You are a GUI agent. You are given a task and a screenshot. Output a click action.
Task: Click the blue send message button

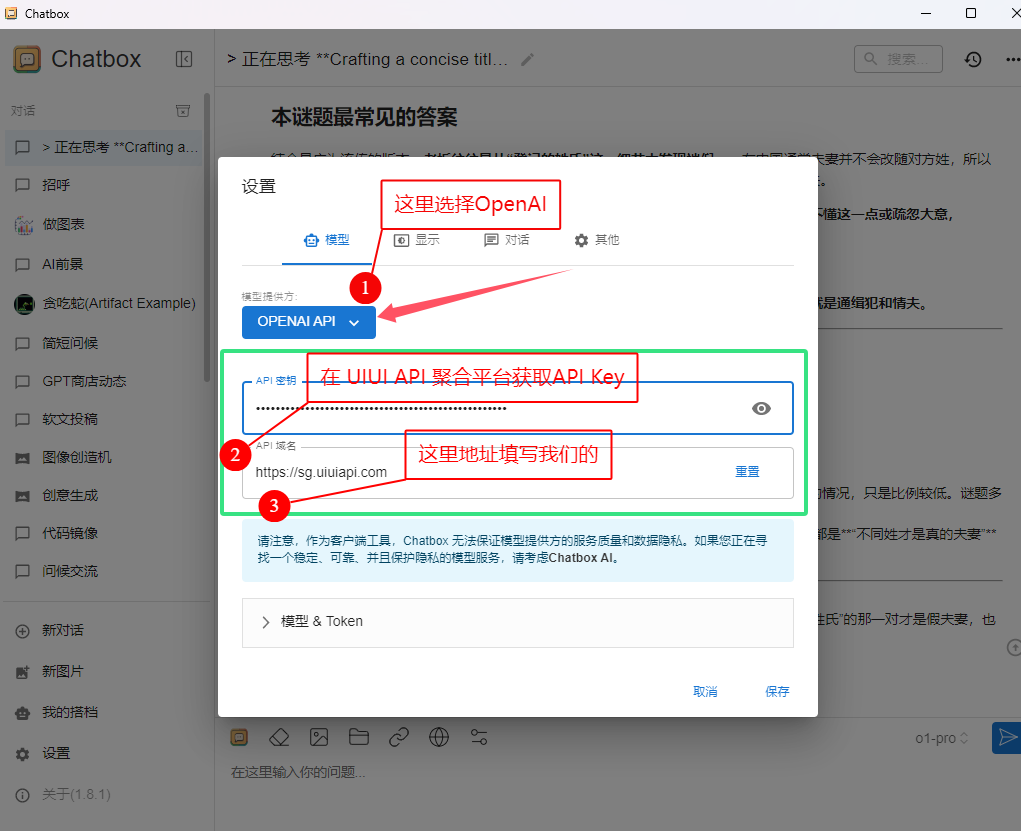point(1007,738)
